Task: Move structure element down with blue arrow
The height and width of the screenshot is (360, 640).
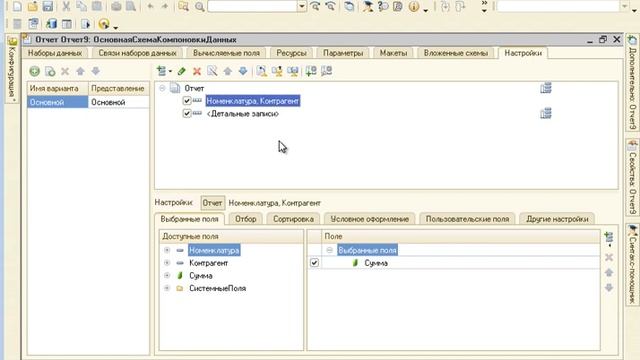Action: coord(243,71)
